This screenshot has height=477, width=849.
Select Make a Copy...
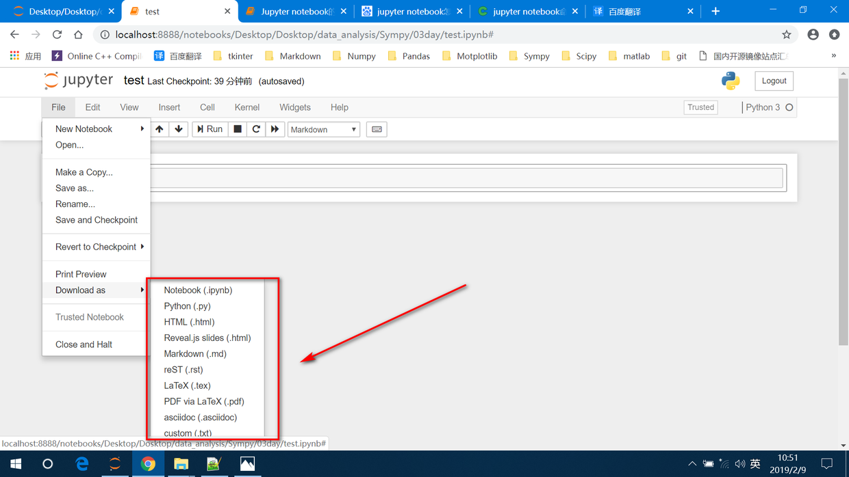96,172
